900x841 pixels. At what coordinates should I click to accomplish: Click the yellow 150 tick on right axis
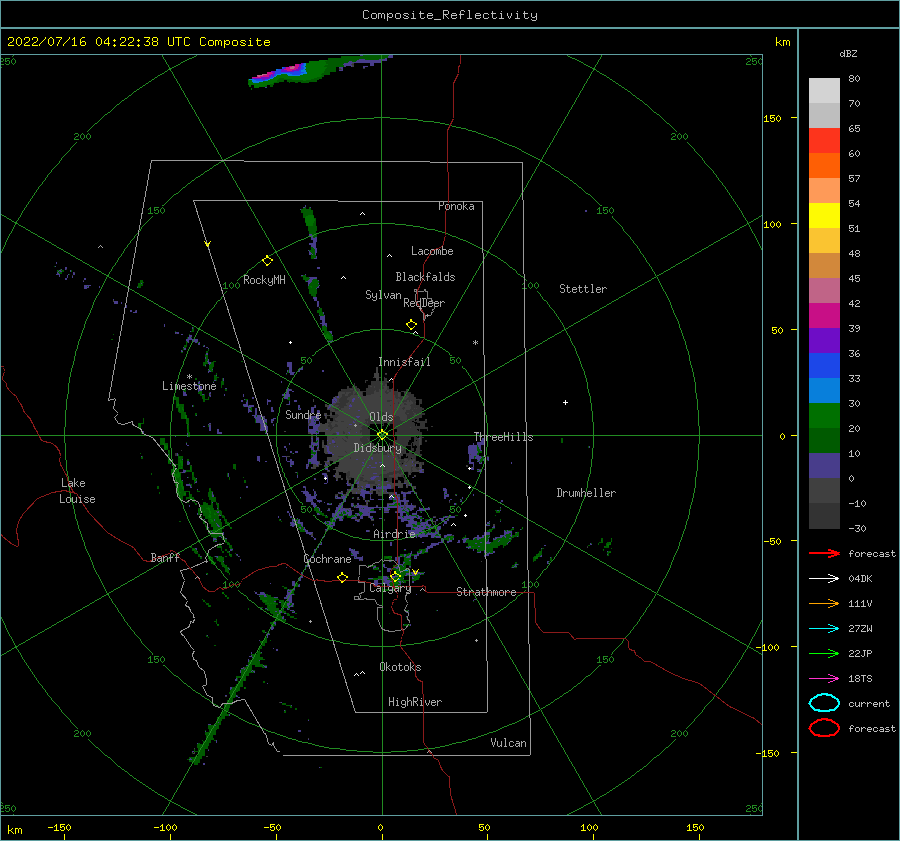(x=772, y=118)
